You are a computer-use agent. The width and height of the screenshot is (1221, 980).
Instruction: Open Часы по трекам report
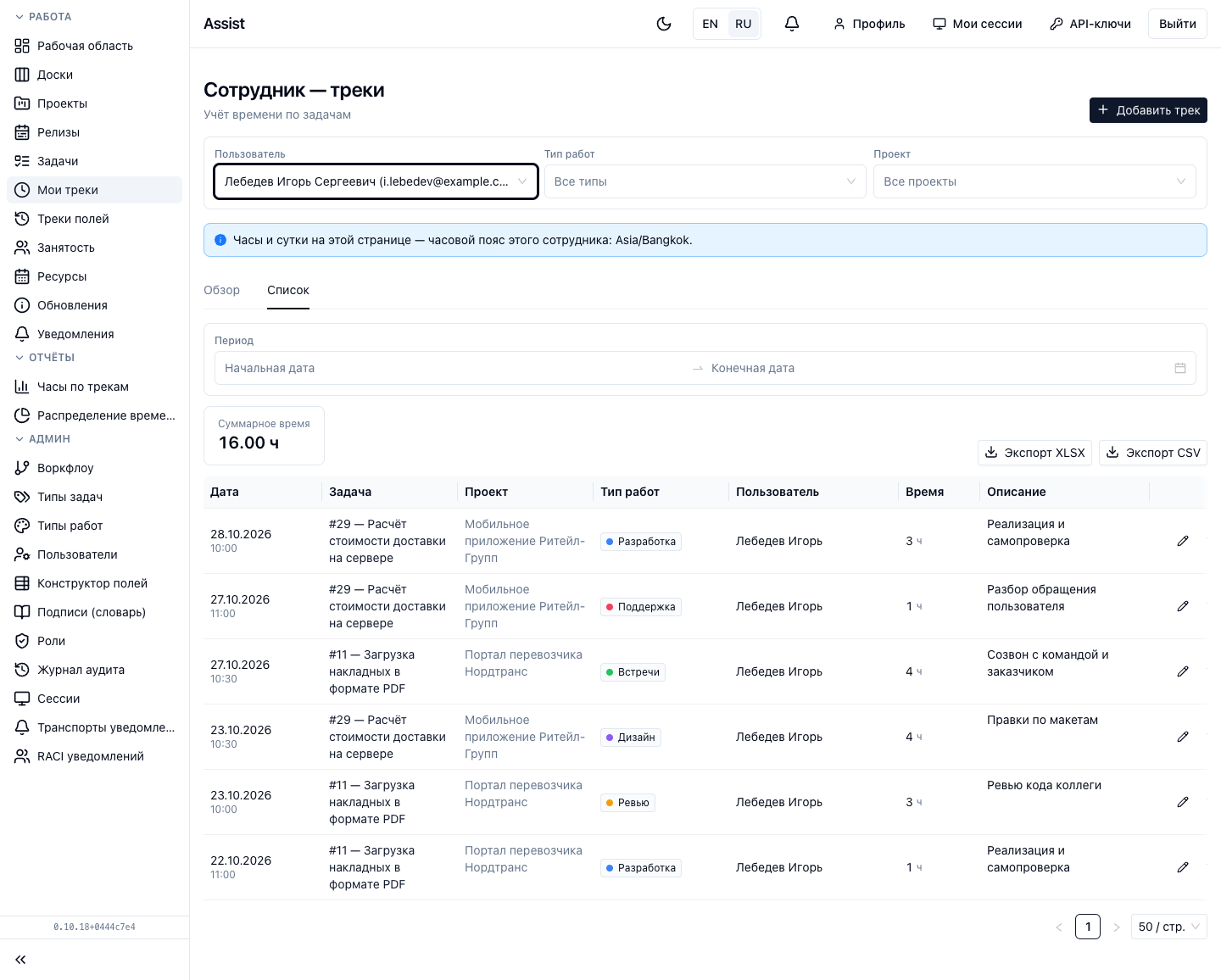[x=94, y=387]
